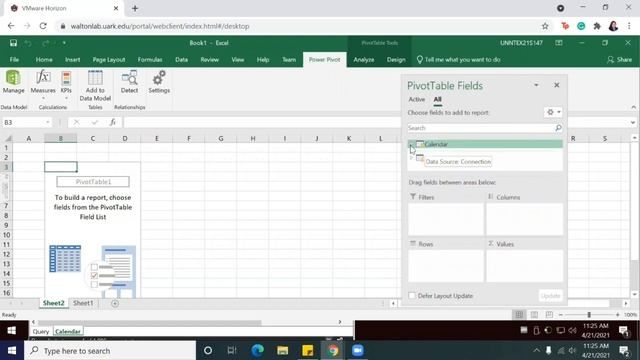The height and width of the screenshot is (360, 640).
Task: Add a new sheet with plus icon
Action: pyautogui.click(x=115, y=303)
